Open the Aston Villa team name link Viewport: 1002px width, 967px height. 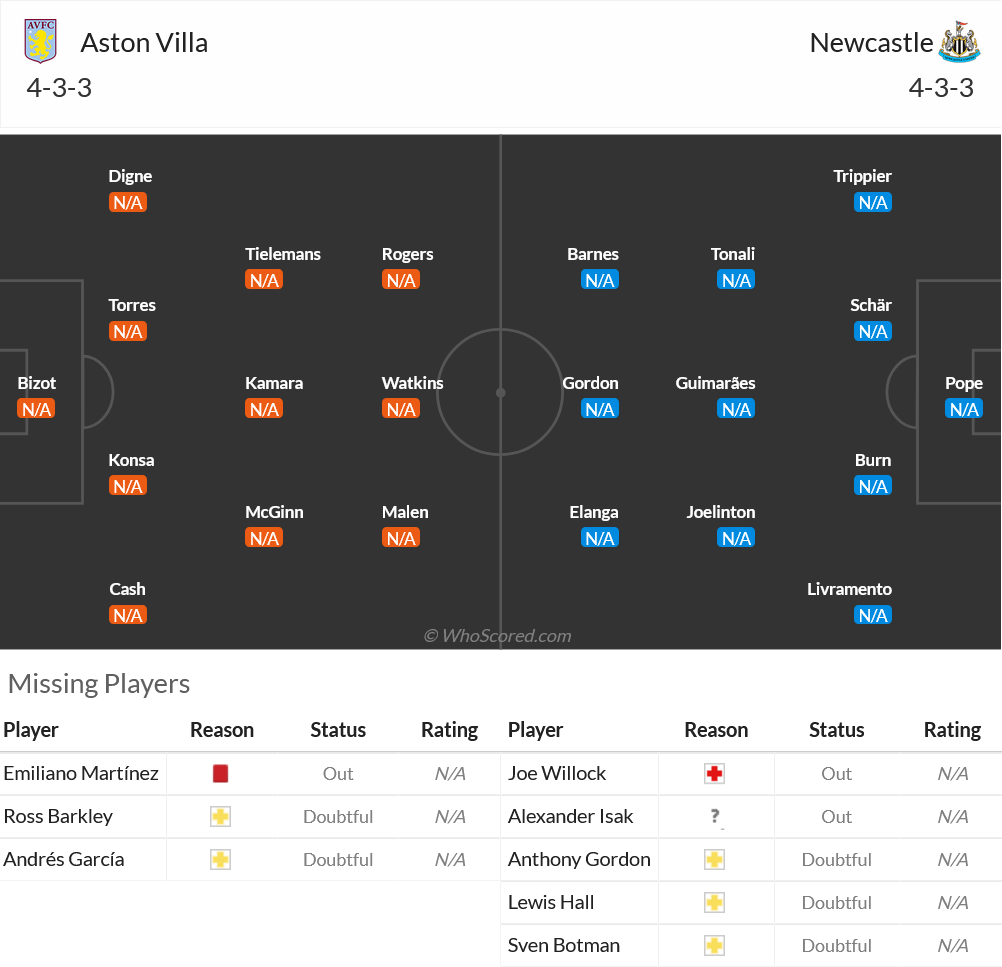pos(144,43)
